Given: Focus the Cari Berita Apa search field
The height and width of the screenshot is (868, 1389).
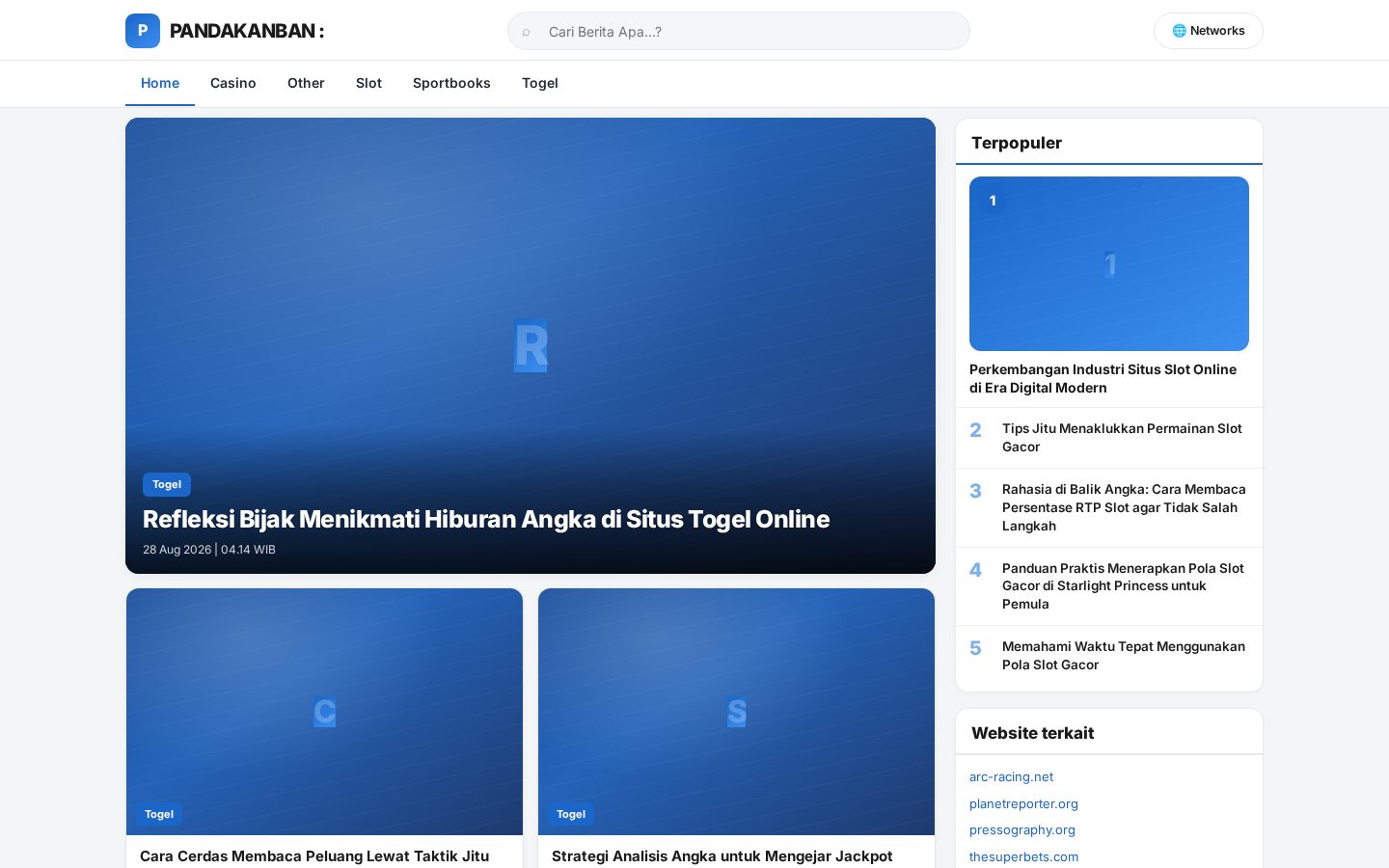Looking at the screenshot, I should [x=739, y=31].
